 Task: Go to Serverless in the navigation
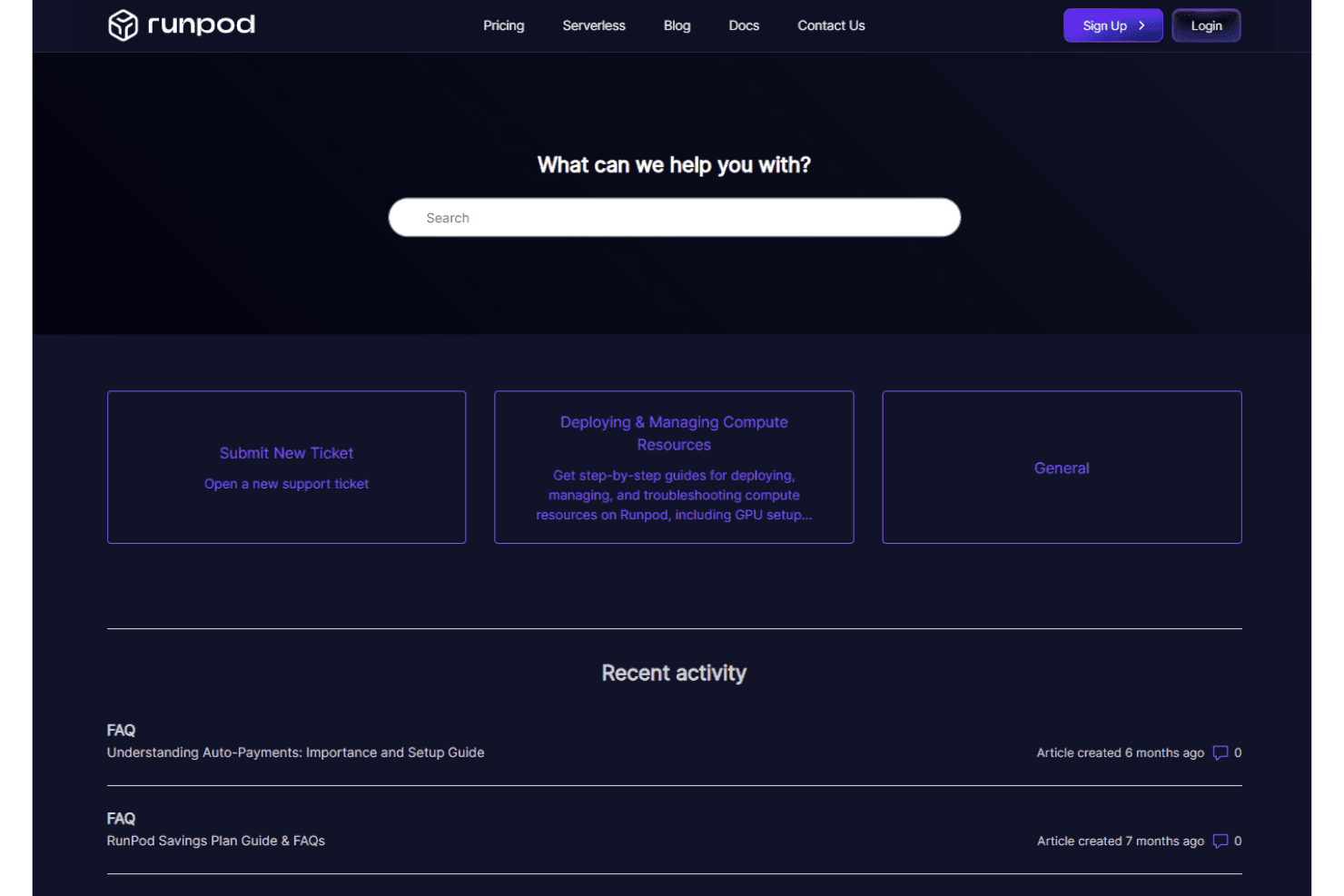coord(593,25)
